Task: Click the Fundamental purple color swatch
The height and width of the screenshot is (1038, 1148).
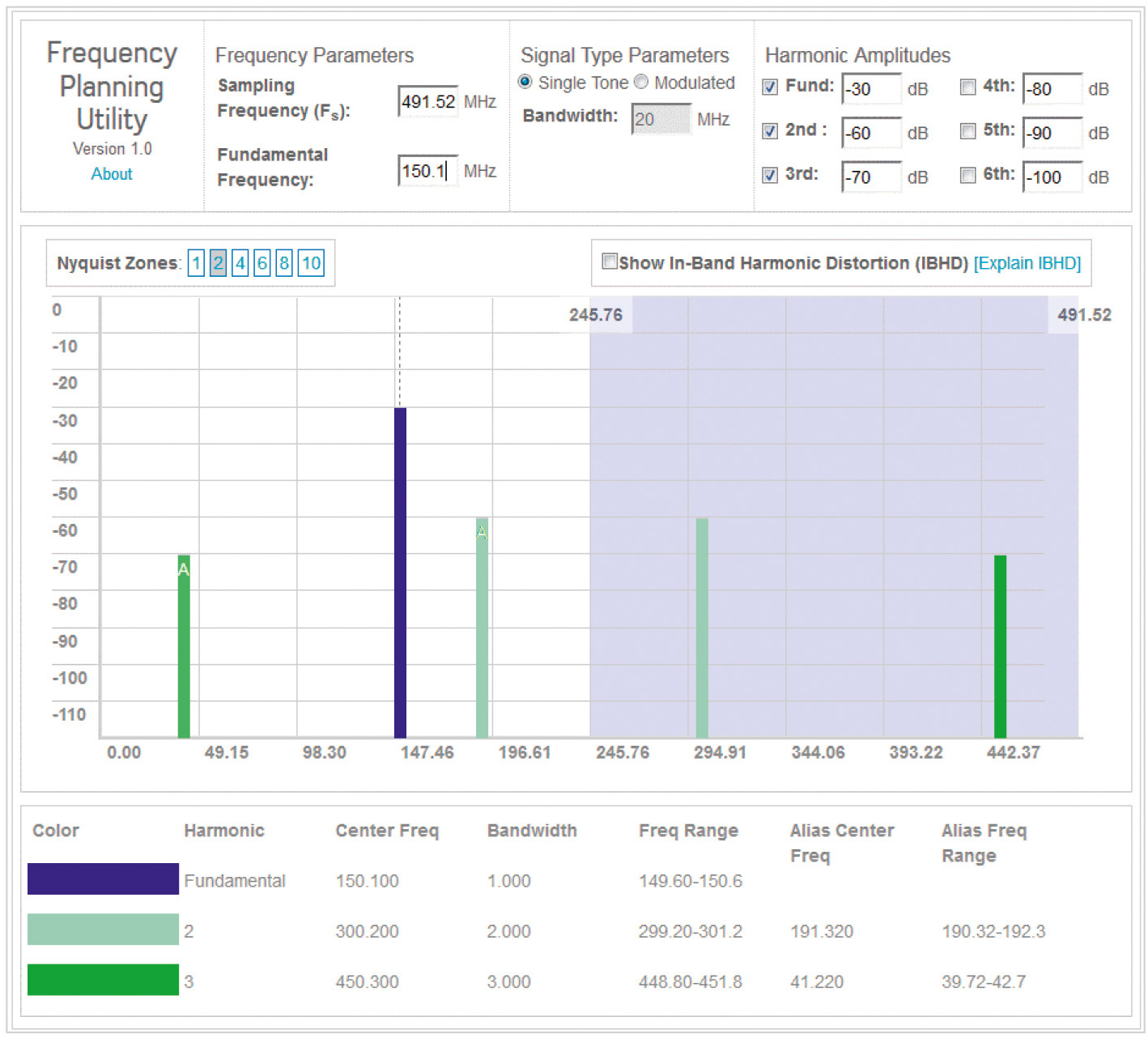Action: click(x=103, y=879)
